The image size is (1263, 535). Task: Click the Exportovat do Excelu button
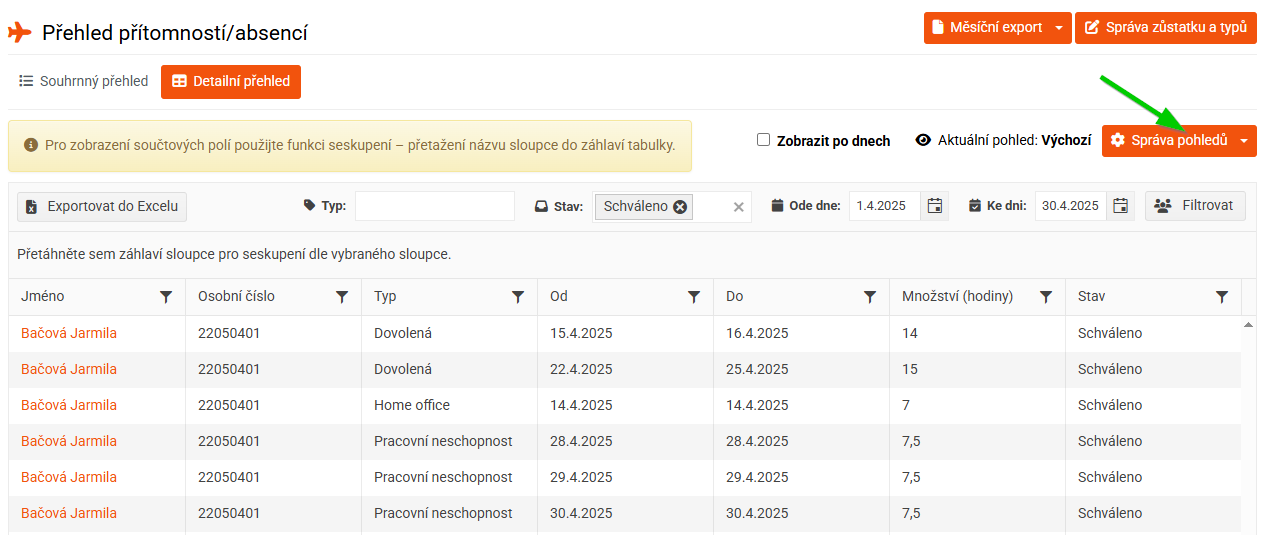[102, 206]
